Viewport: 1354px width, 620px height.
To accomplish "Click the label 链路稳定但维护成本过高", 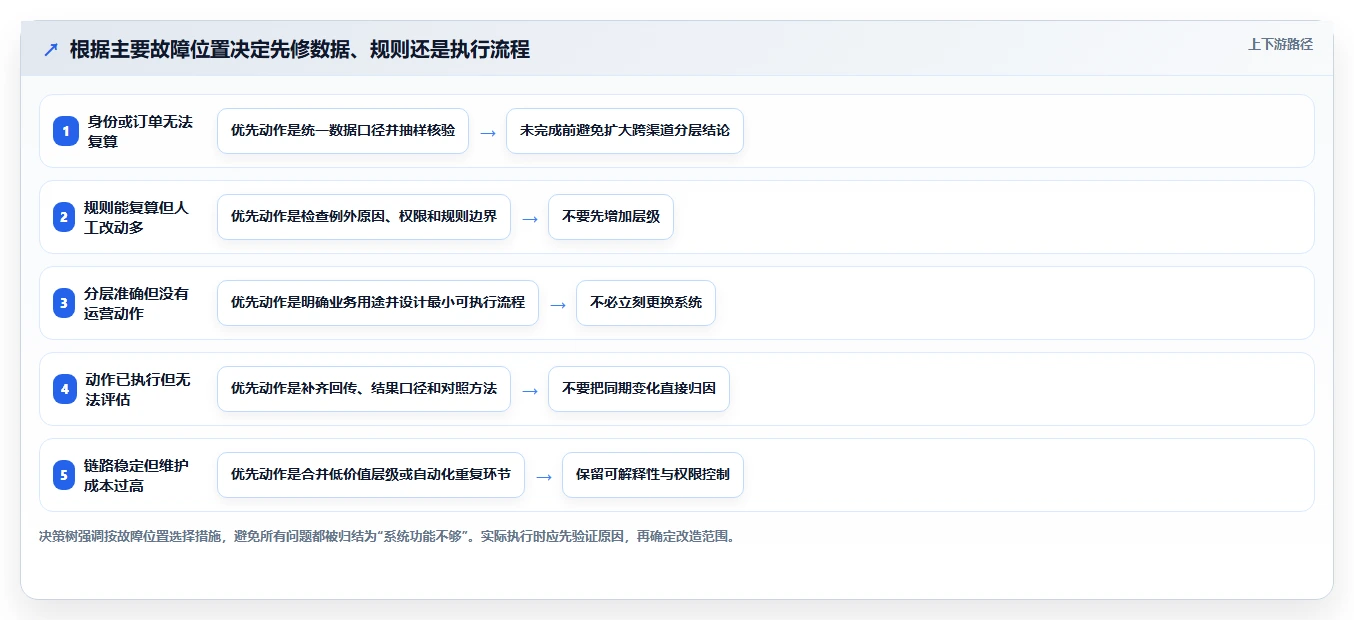I will tap(137, 475).
